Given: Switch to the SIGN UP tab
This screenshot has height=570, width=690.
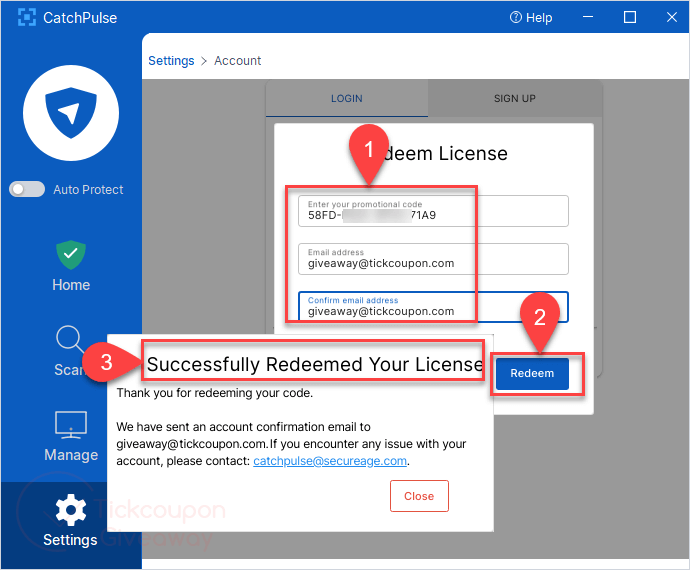Looking at the screenshot, I should pos(515,99).
